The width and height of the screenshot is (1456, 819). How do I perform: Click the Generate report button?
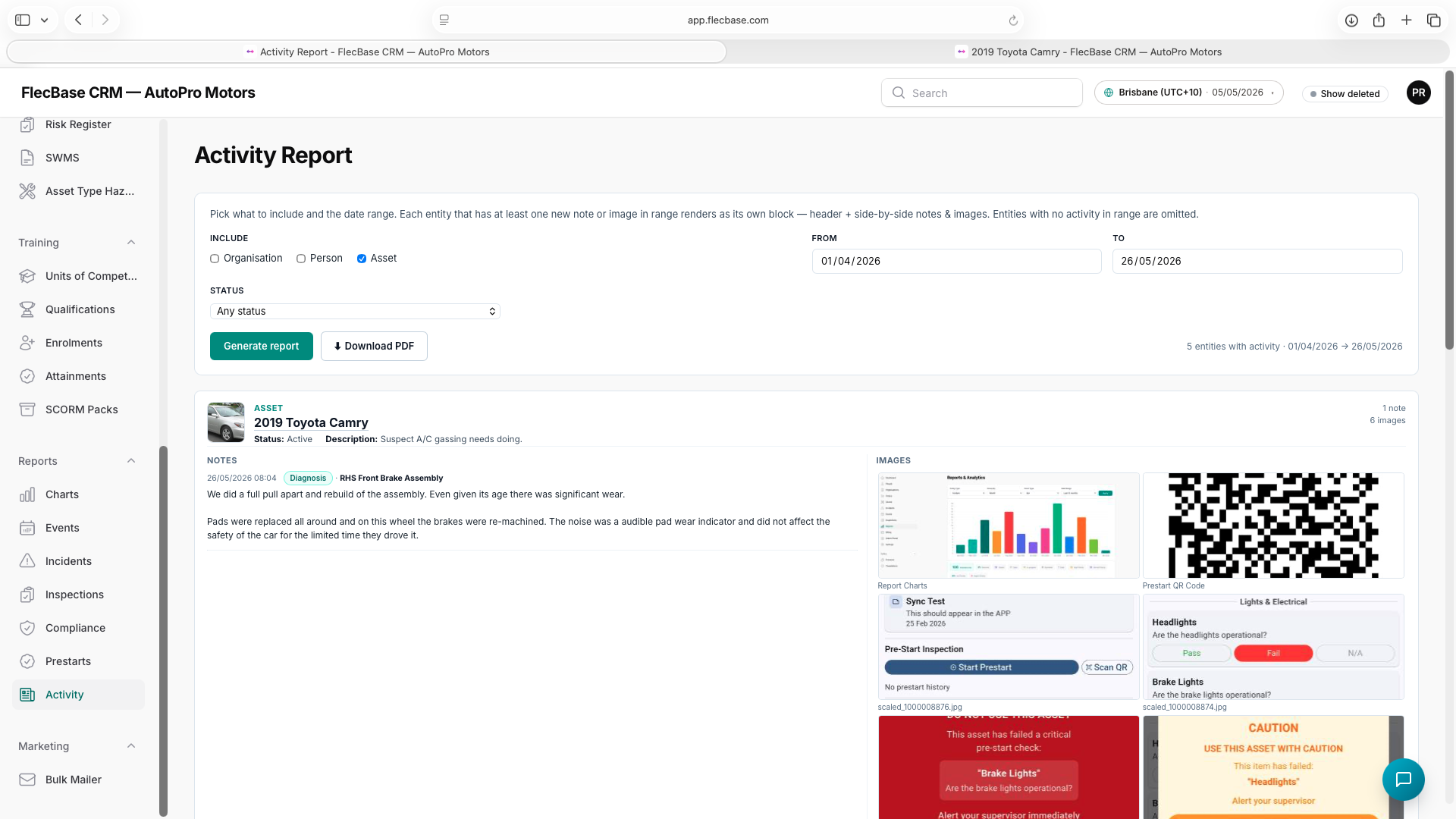point(262,346)
